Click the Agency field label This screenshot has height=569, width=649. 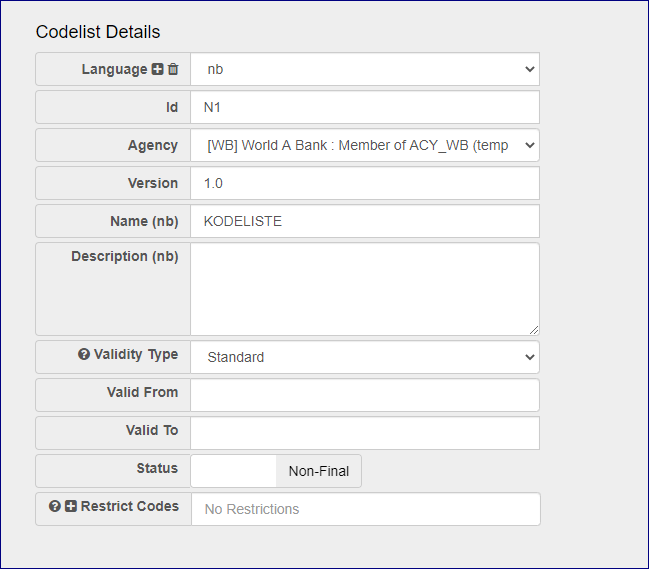[x=152, y=145]
